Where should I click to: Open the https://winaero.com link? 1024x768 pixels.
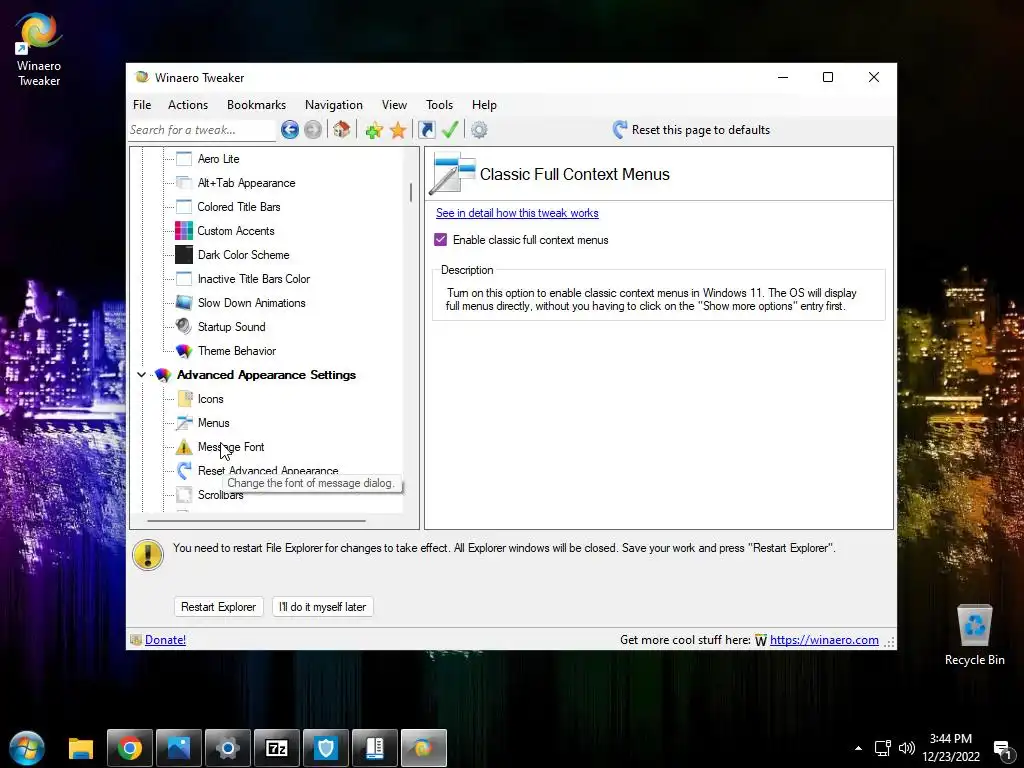point(824,640)
